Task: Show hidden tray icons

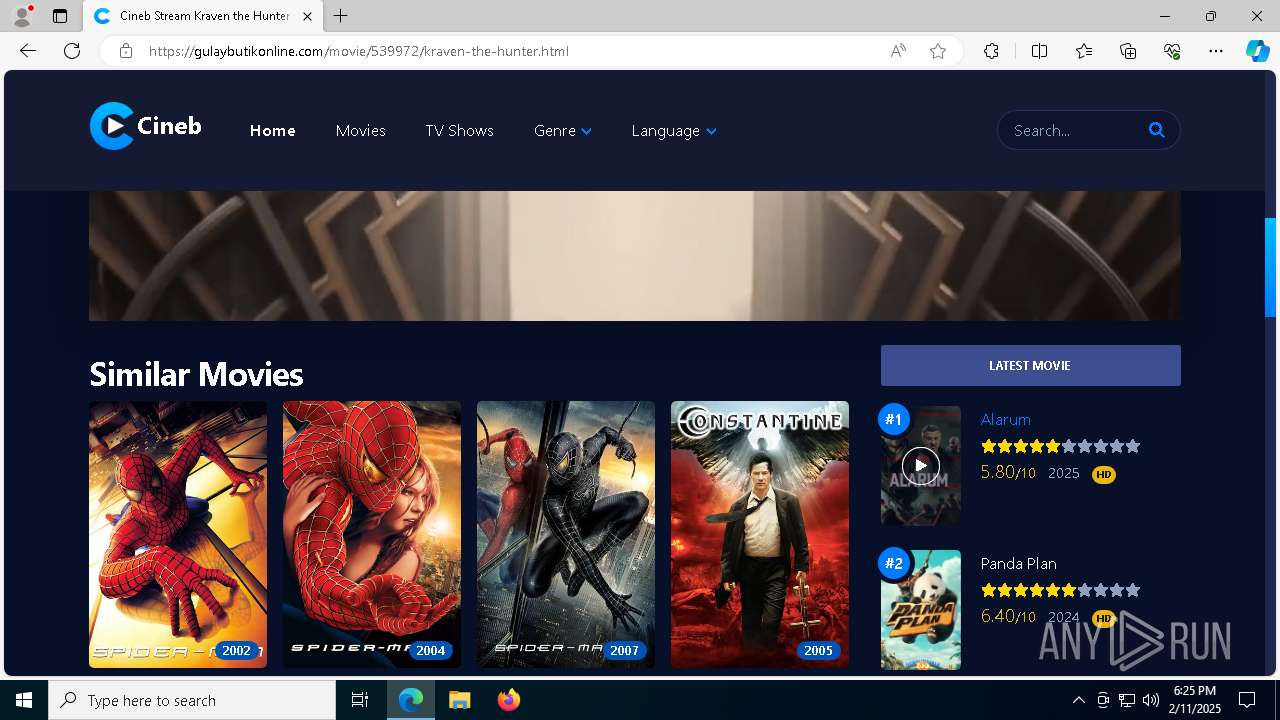Action: 1078,700
